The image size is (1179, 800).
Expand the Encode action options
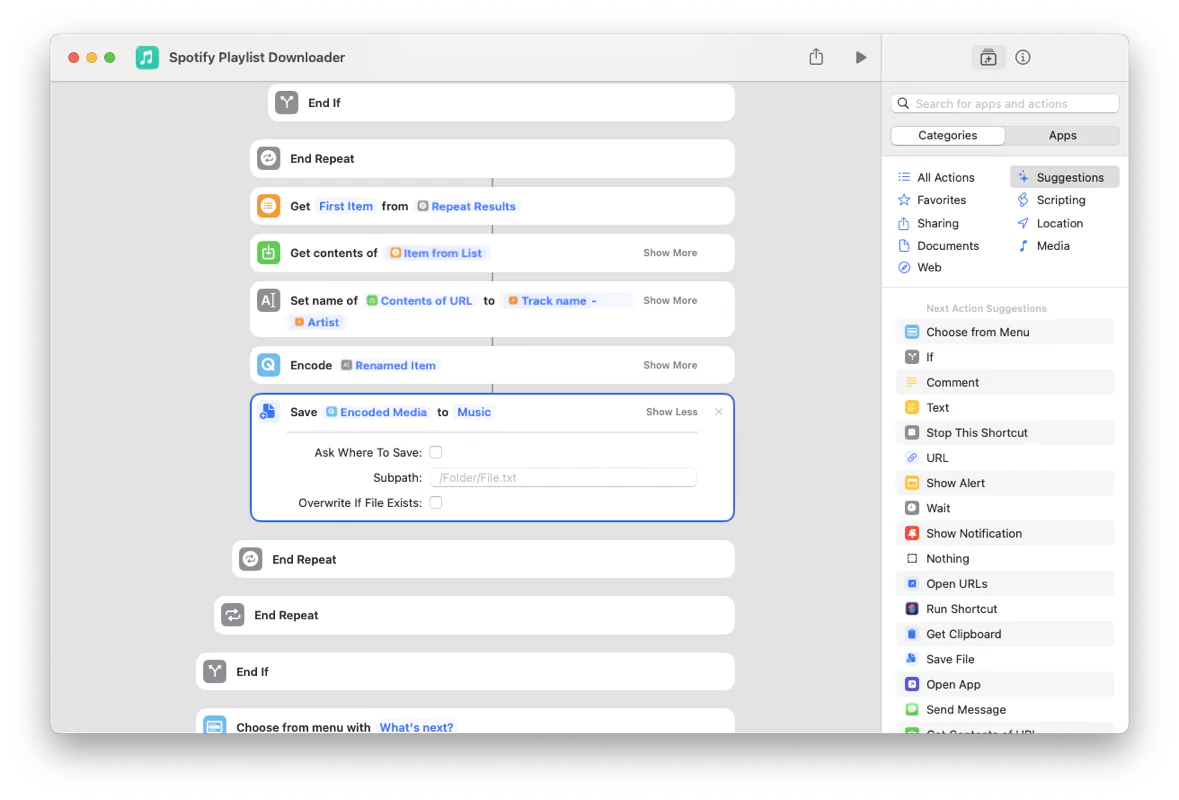tap(670, 365)
